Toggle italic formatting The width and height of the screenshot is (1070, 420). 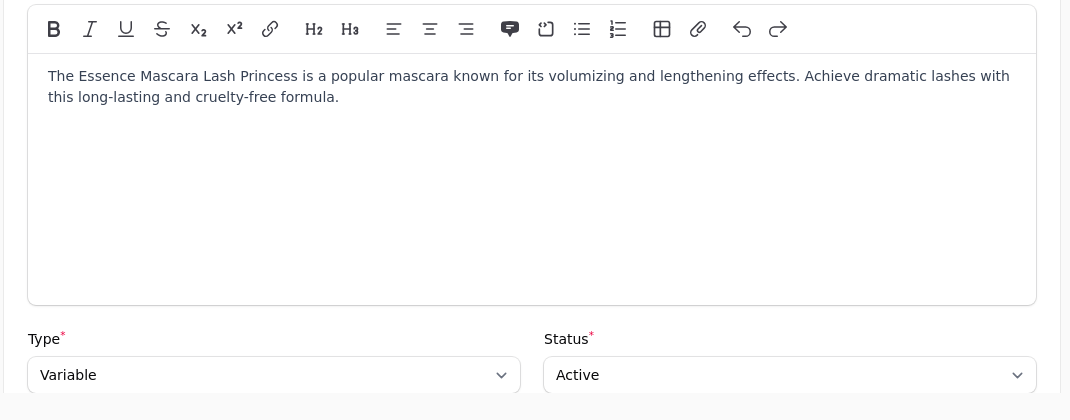(89, 29)
